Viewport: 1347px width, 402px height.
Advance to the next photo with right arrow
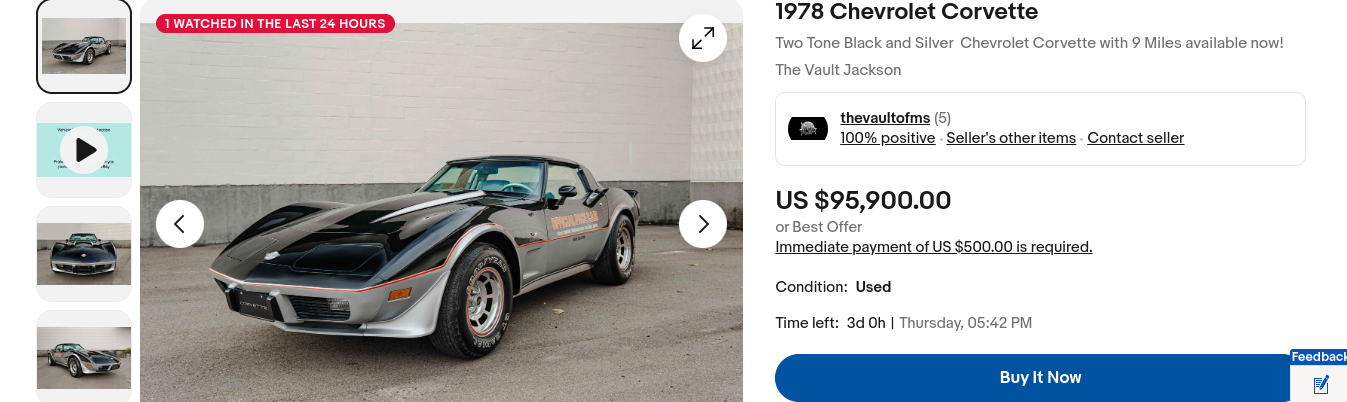click(x=703, y=224)
